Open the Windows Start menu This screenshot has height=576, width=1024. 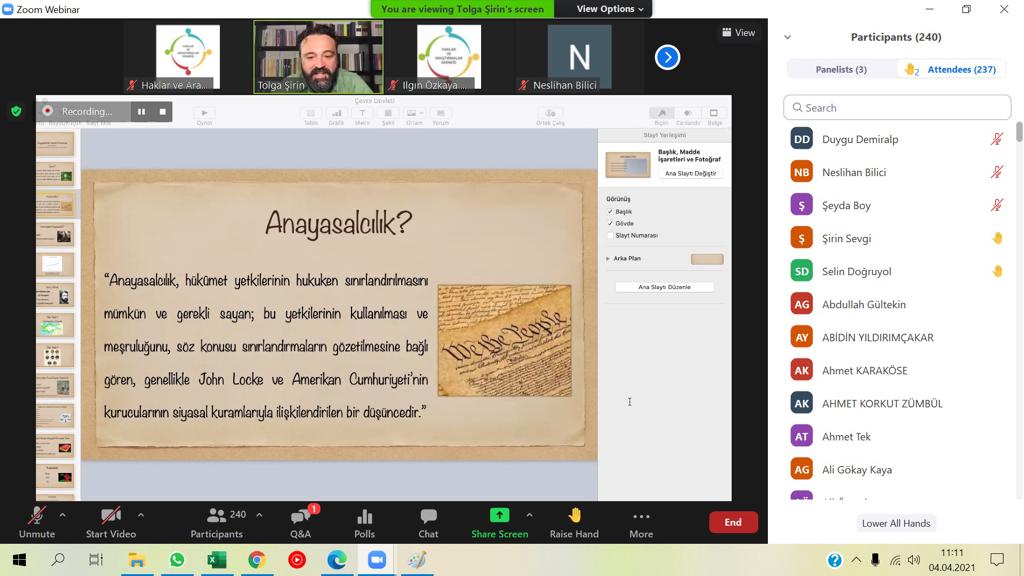19,560
